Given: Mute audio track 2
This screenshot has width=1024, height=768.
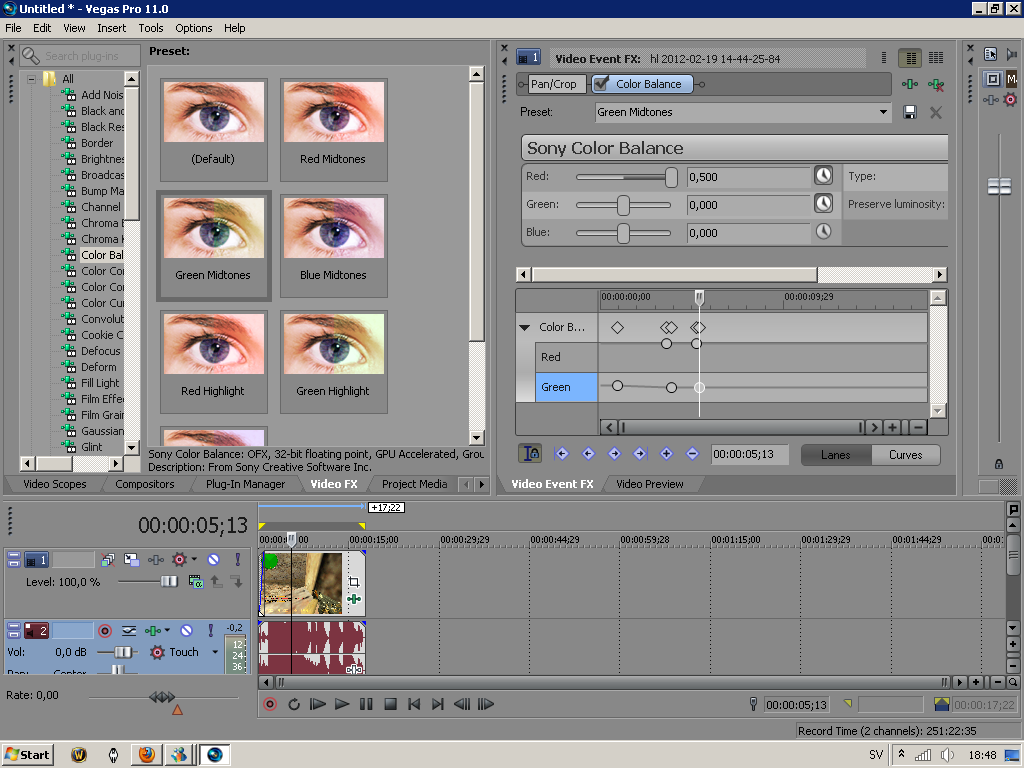Looking at the screenshot, I should tap(187, 630).
